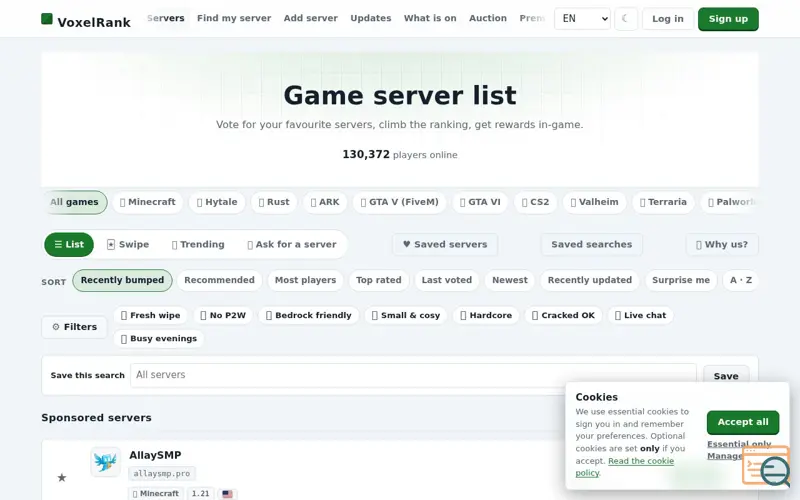Toggle No P2W quick filter
The width and height of the screenshot is (800, 500).
[223, 315]
